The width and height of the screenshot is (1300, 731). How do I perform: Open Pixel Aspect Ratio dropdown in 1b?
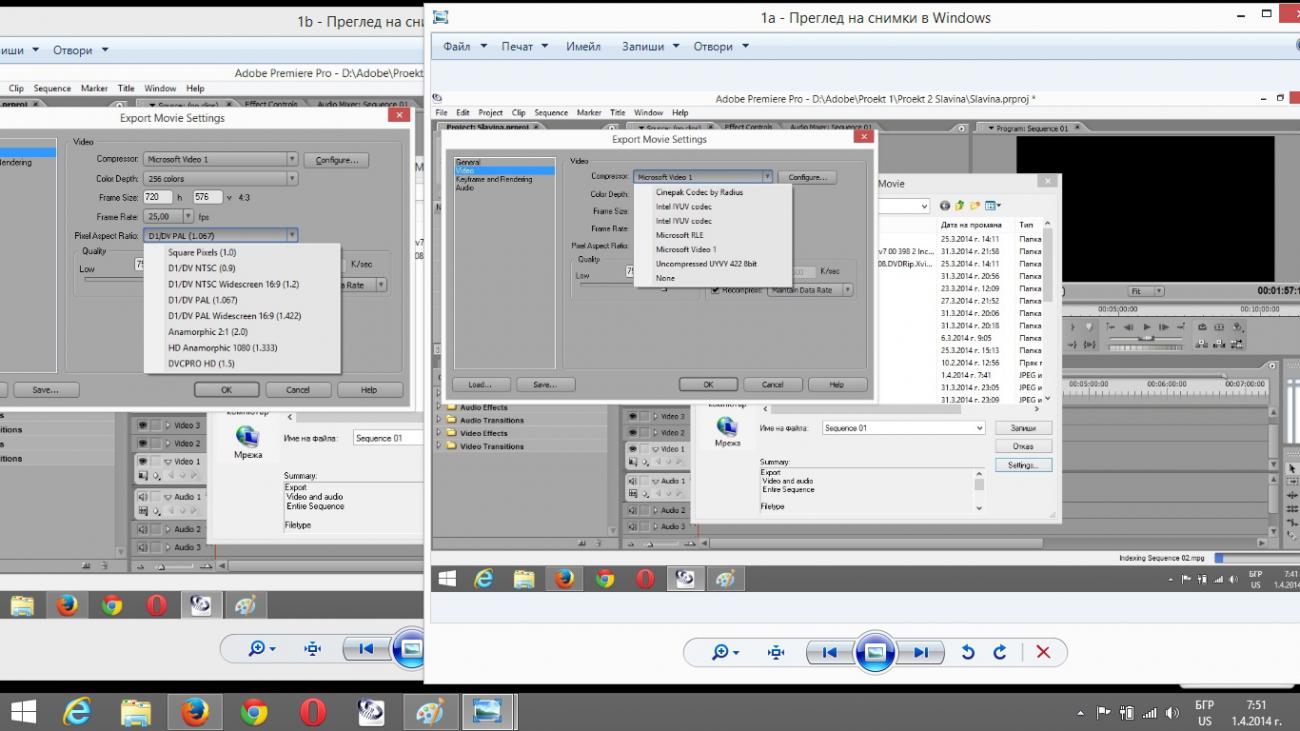(292, 235)
